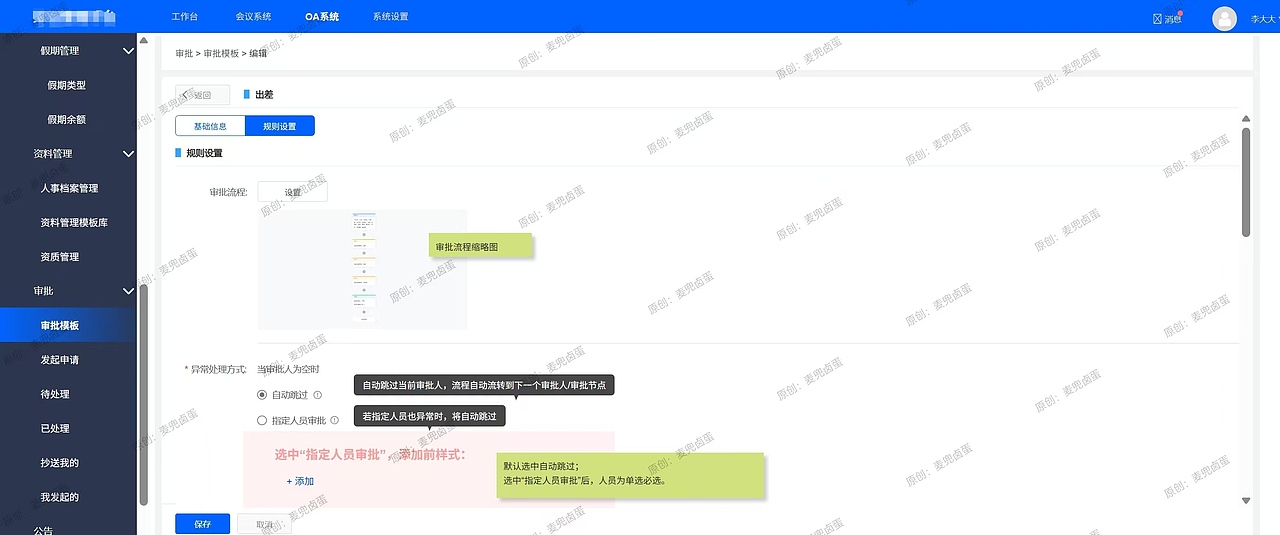Click the back arrow icon in 返回
The width and height of the screenshot is (1280, 535).
coord(184,95)
